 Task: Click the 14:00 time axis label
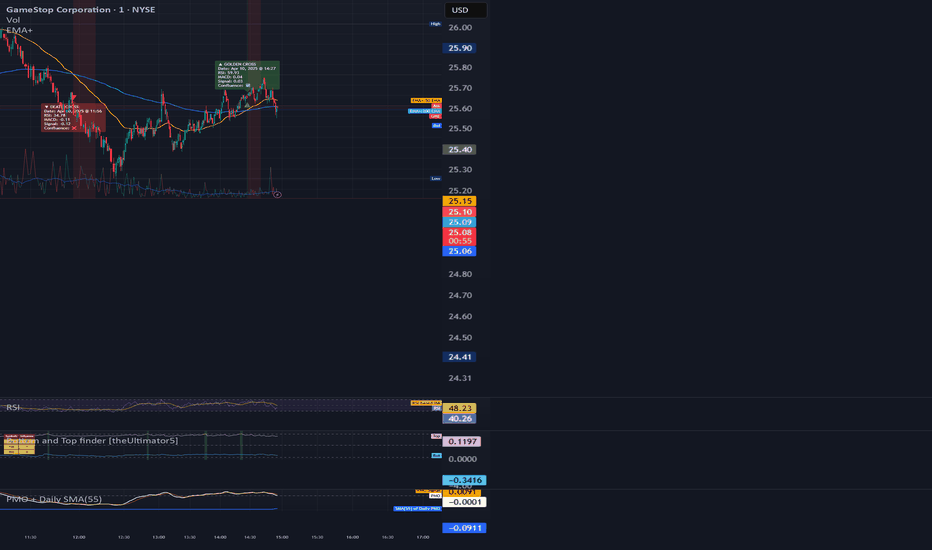[220, 538]
